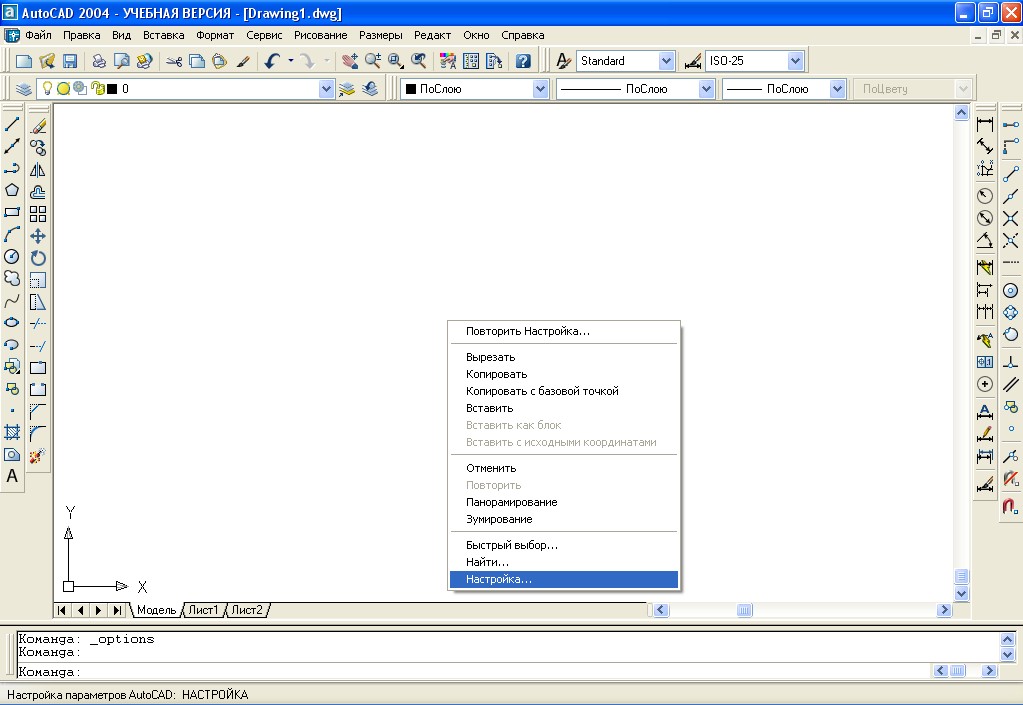The image size is (1023, 705).
Task: Open the Layer Properties Manager icon
Action: [x=23, y=89]
